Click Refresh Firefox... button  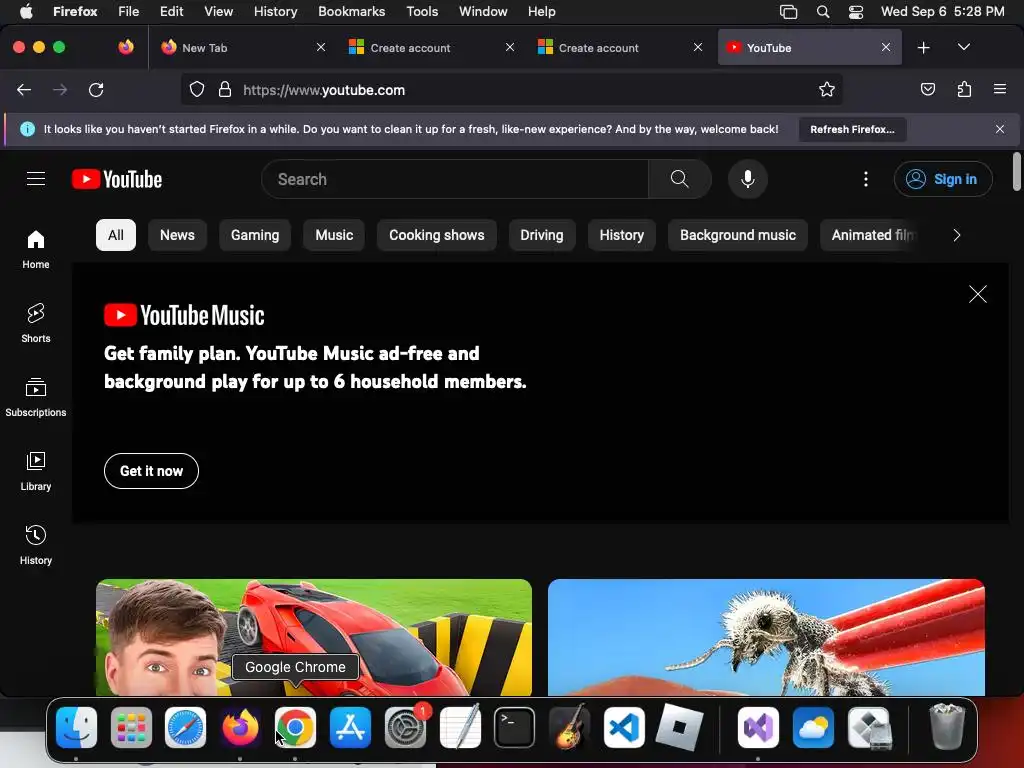(x=852, y=129)
